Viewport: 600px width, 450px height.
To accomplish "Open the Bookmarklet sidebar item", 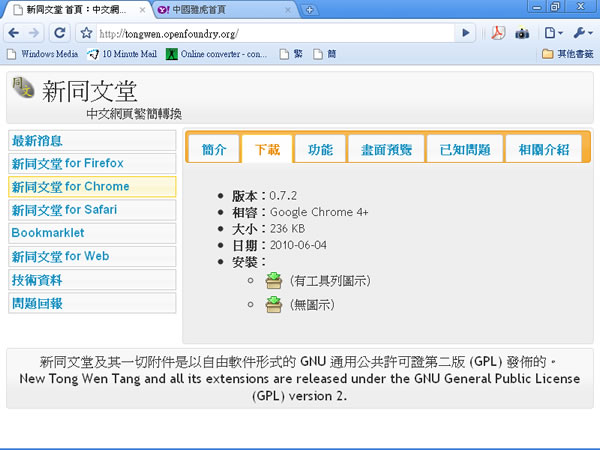I will point(92,233).
